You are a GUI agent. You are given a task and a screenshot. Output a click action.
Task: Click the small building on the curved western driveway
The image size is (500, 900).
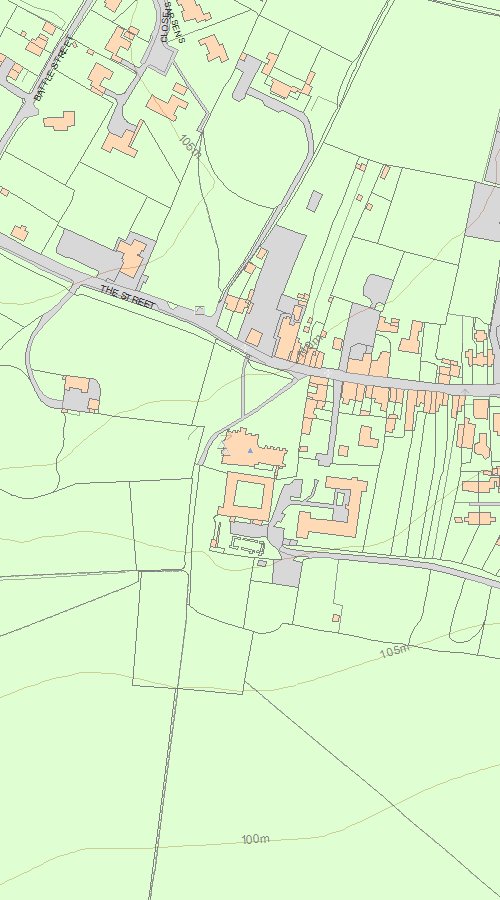tap(77, 384)
